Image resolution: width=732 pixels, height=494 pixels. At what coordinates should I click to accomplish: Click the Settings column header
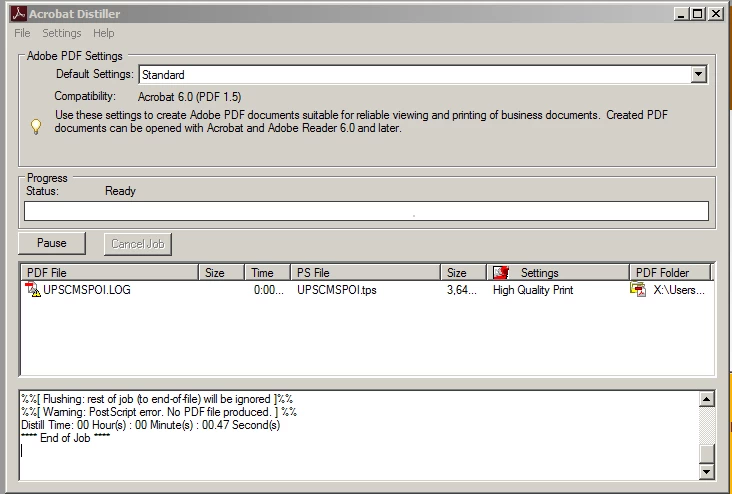(x=558, y=273)
